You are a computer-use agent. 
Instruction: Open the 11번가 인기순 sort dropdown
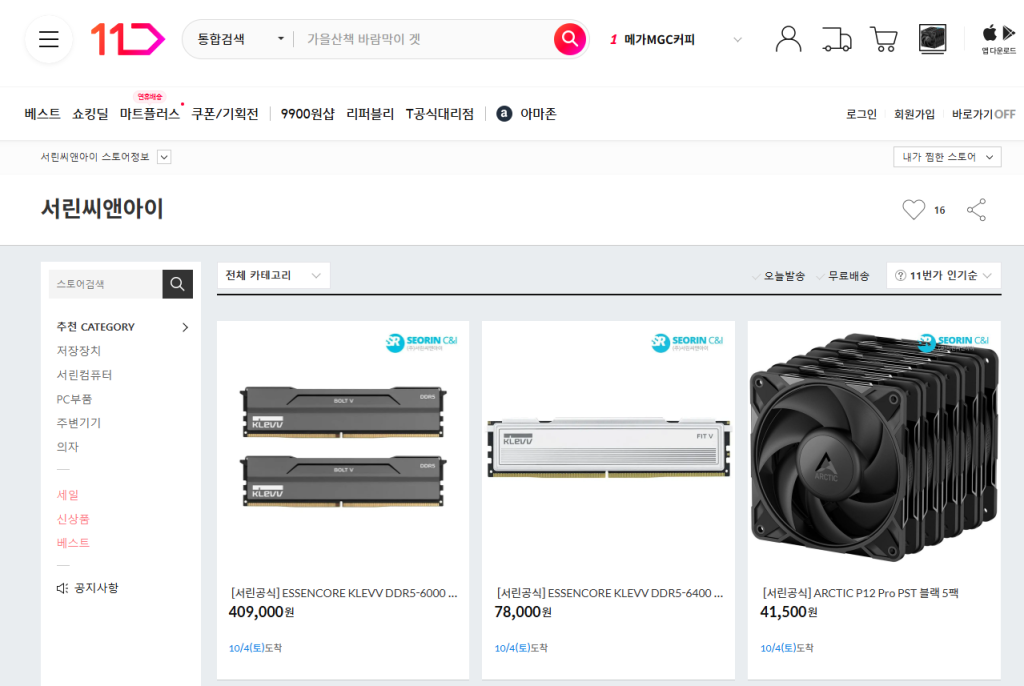coord(943,276)
